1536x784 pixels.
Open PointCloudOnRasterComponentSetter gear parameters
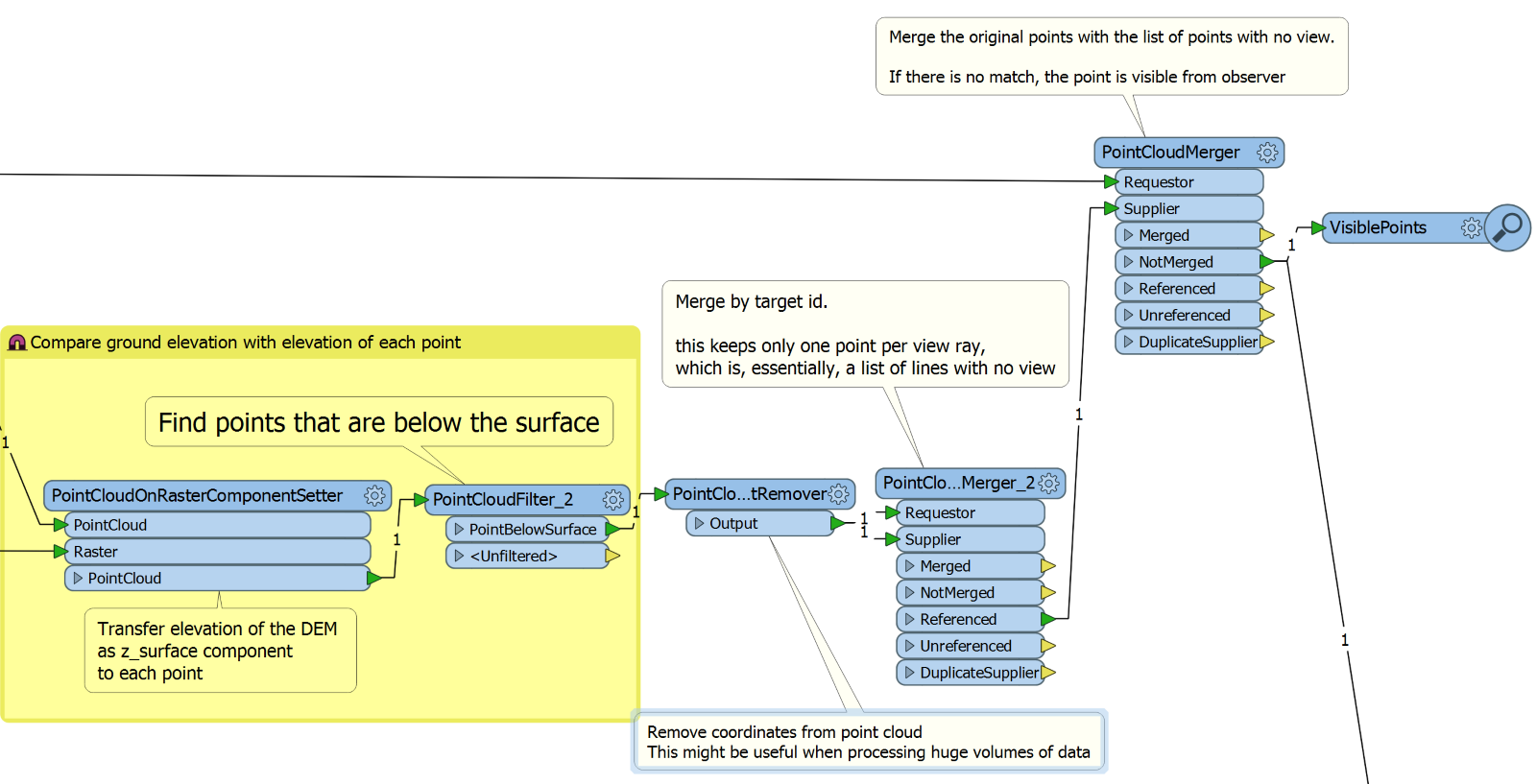pos(374,495)
